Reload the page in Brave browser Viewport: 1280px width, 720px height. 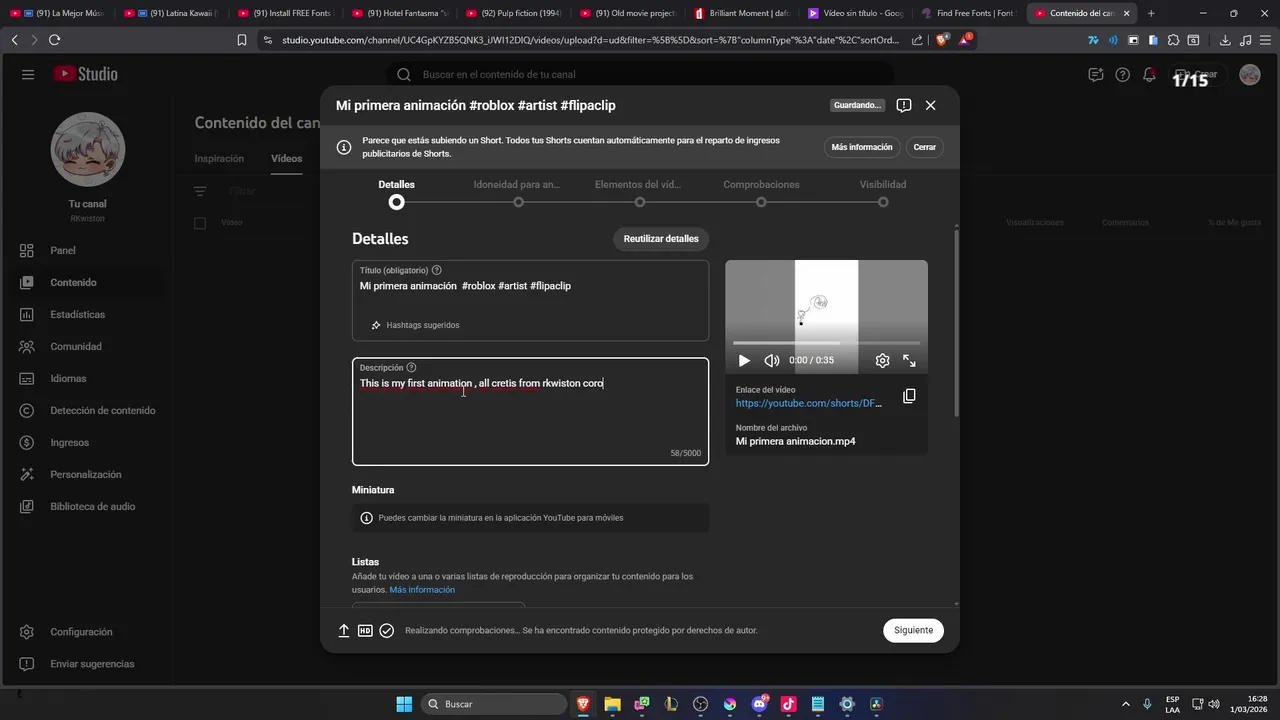click(x=54, y=40)
